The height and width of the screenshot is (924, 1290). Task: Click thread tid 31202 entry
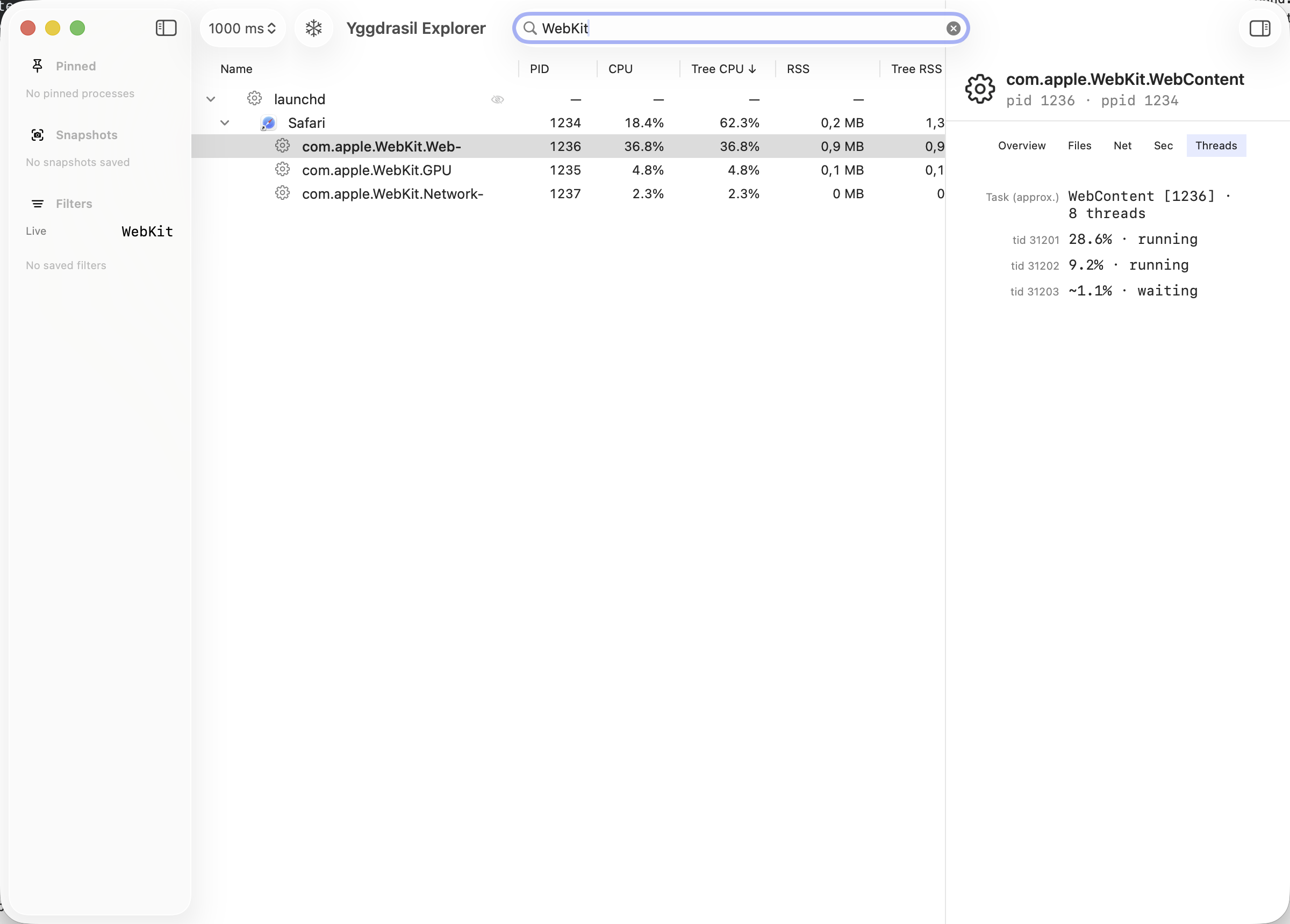[x=1100, y=265]
